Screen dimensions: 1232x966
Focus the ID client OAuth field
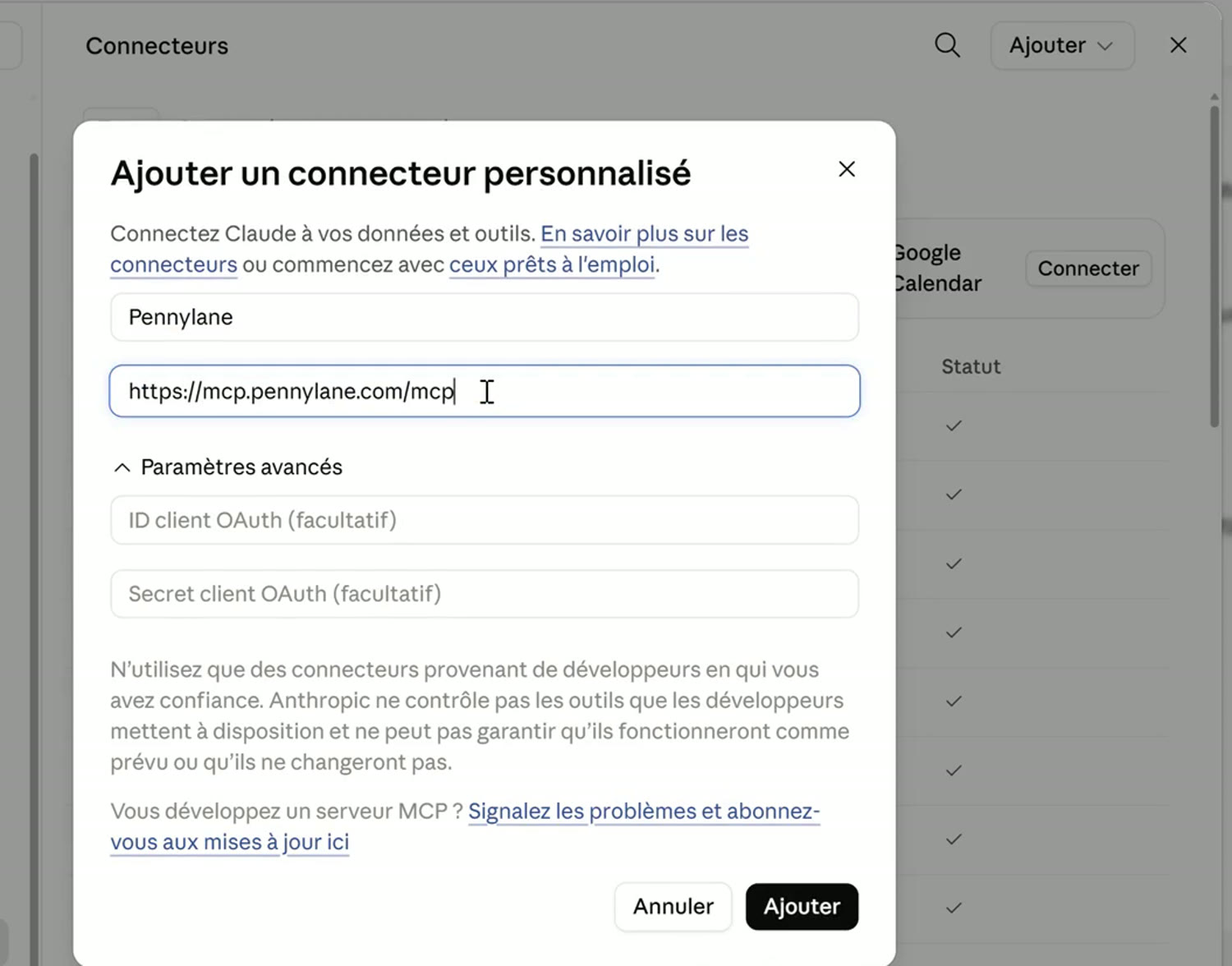point(485,520)
